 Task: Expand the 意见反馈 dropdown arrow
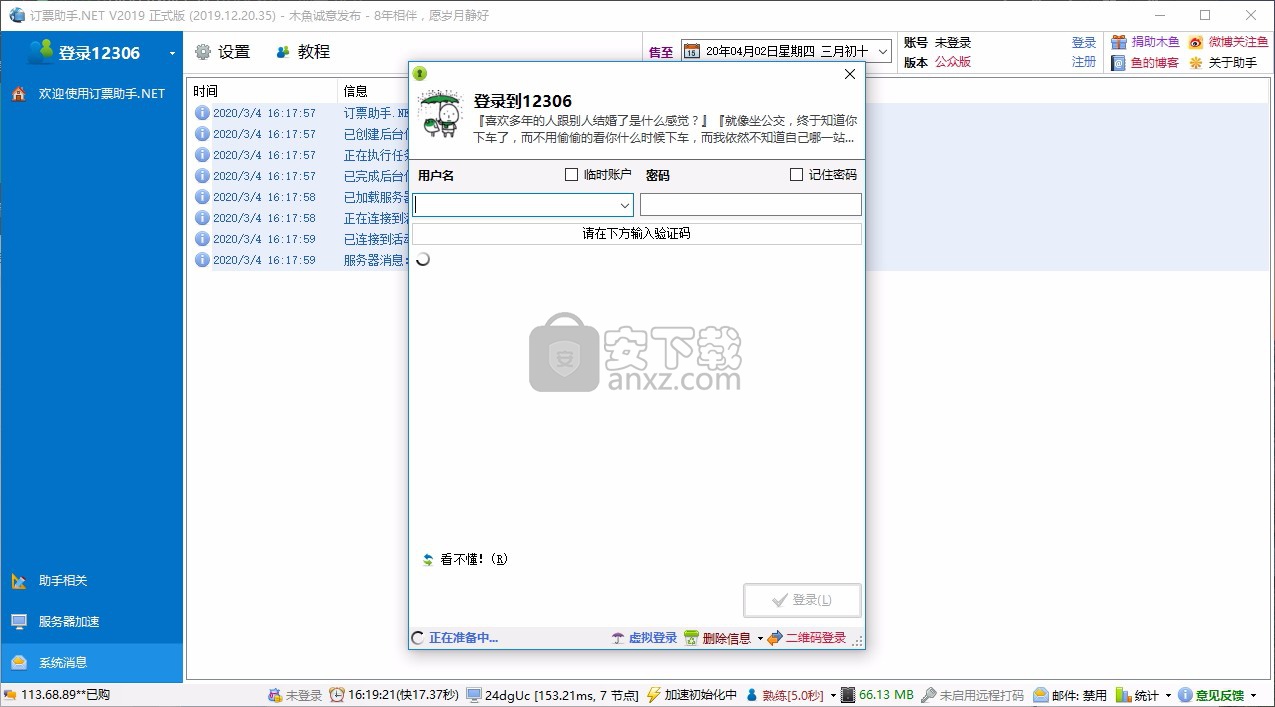[x=1253, y=695]
